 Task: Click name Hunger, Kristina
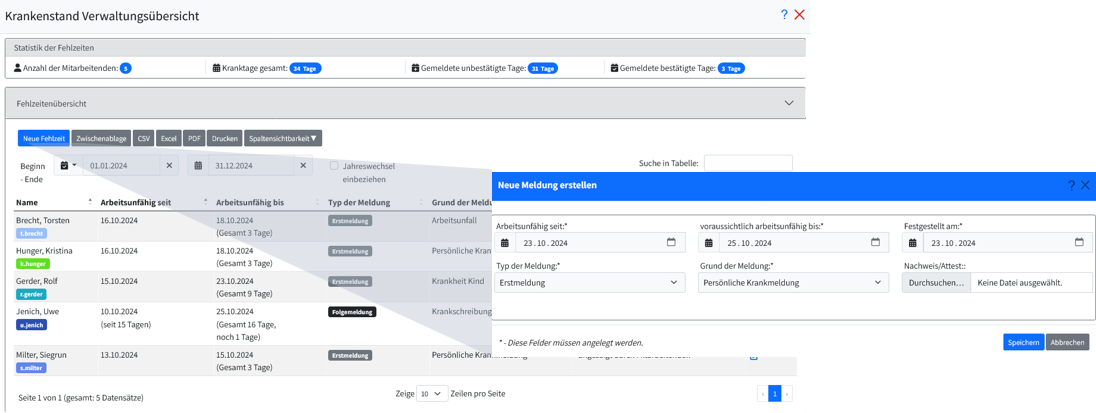(x=45, y=251)
